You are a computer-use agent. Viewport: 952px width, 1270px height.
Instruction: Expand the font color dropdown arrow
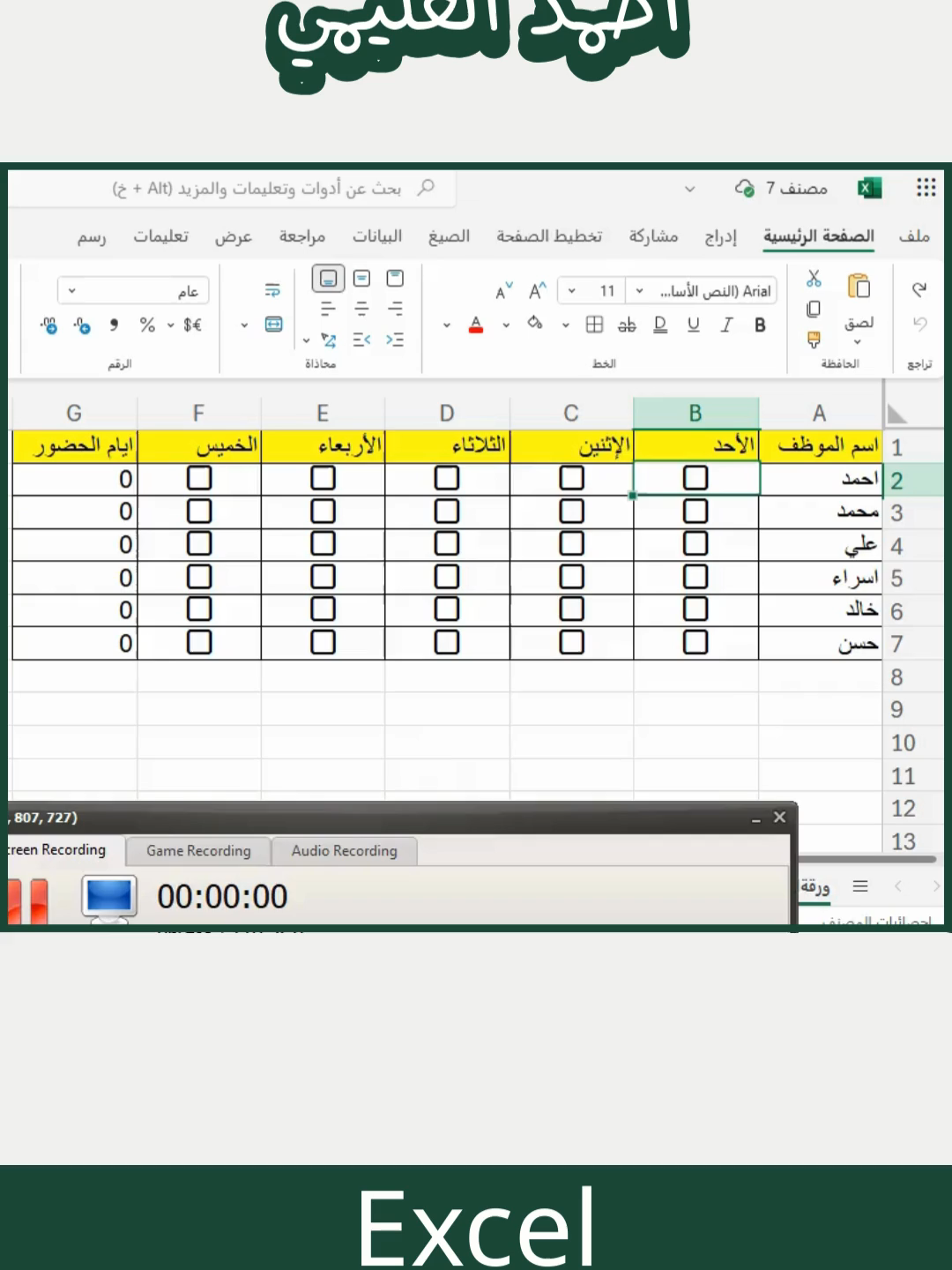[x=447, y=325]
